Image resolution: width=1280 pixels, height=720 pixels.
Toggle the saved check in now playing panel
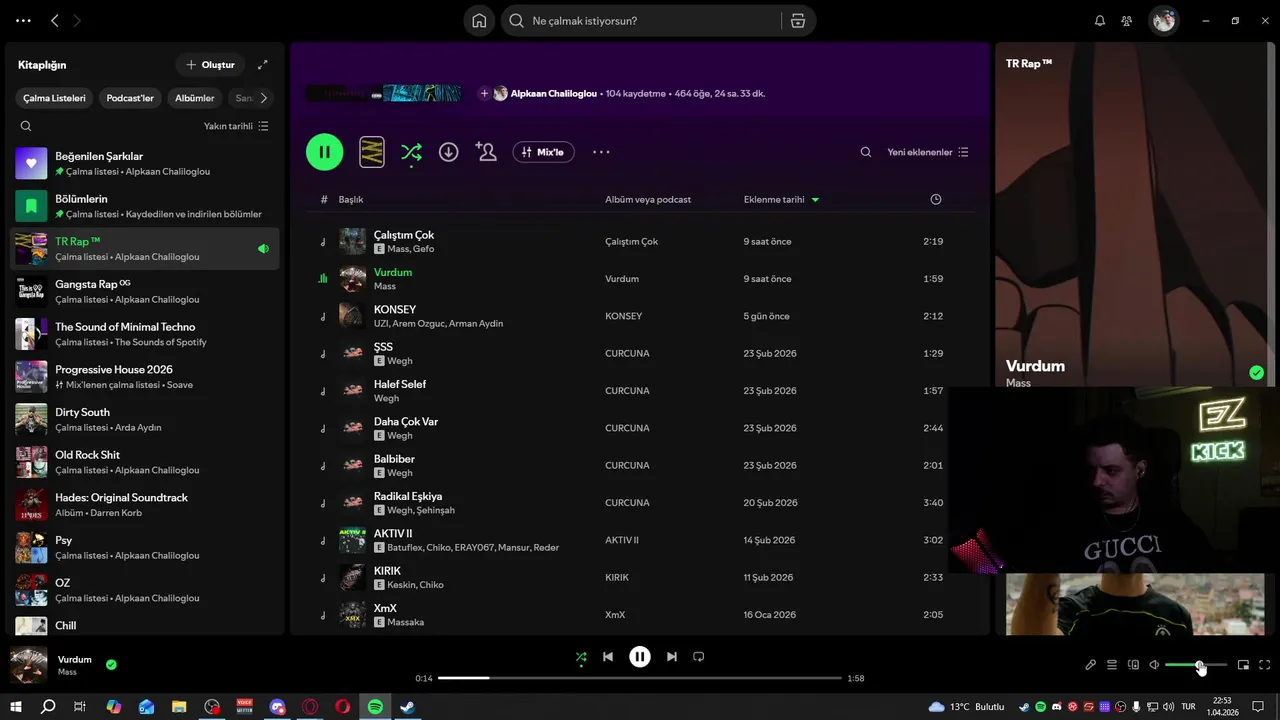pyautogui.click(x=1257, y=373)
